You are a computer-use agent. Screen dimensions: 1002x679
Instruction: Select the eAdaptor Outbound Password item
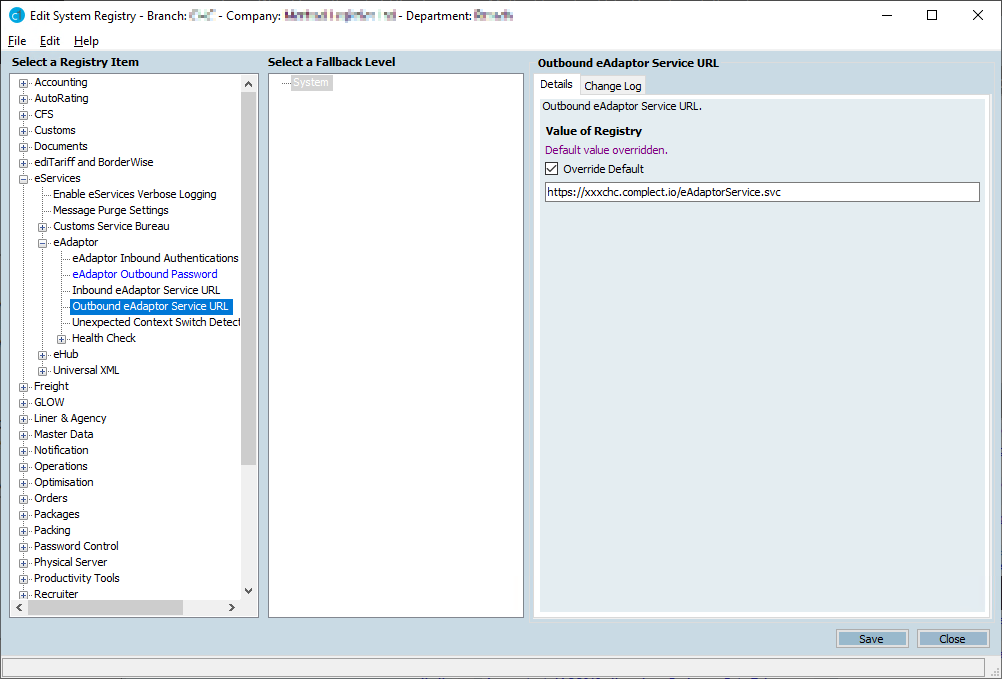pyautogui.click(x=144, y=274)
